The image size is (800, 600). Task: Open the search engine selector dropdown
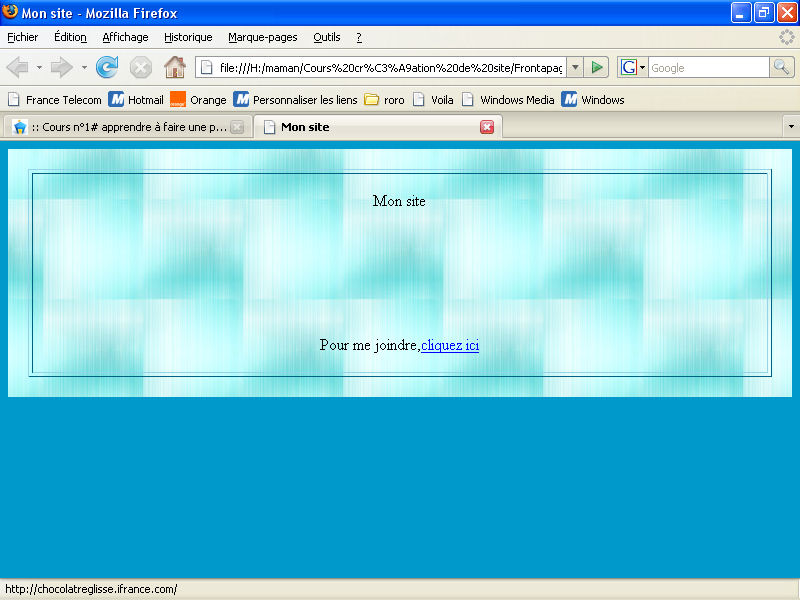pyautogui.click(x=642, y=67)
